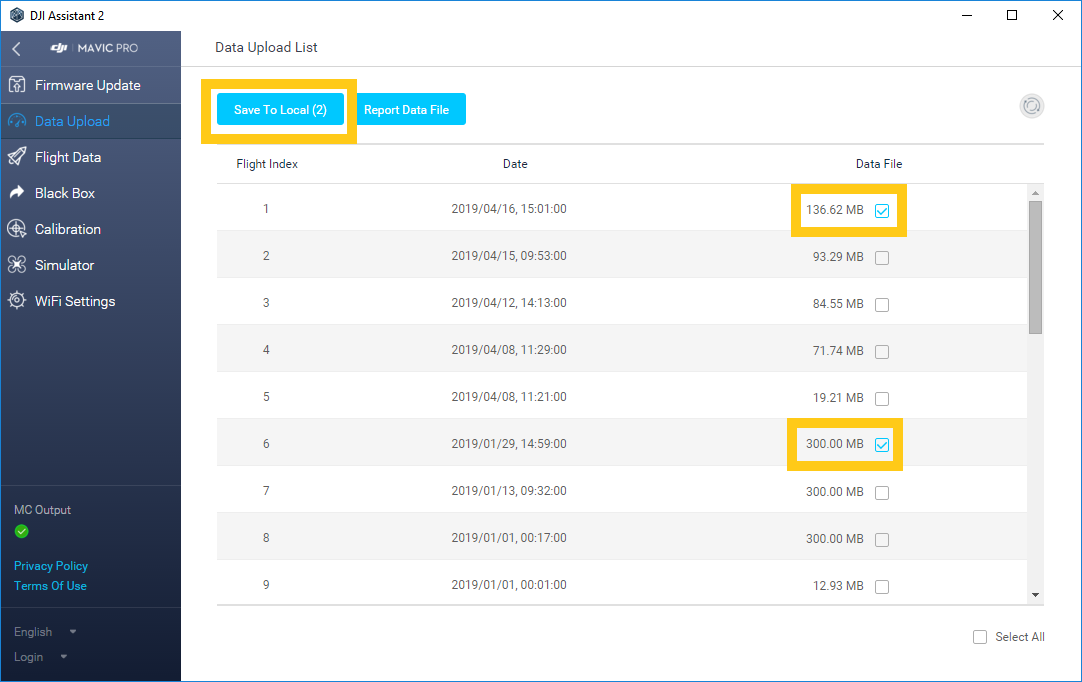Open Black Box section
Image resolution: width=1082 pixels, height=682 pixels.
90,193
